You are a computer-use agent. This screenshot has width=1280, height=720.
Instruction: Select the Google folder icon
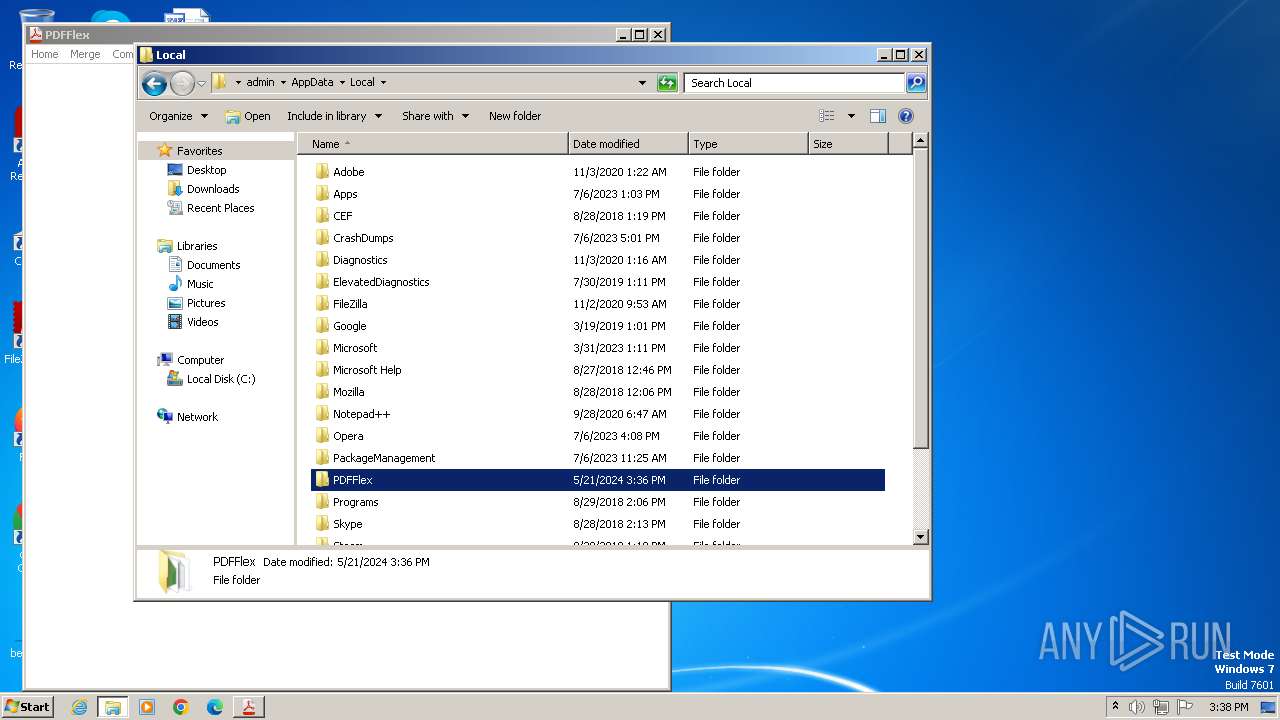pyautogui.click(x=322, y=326)
